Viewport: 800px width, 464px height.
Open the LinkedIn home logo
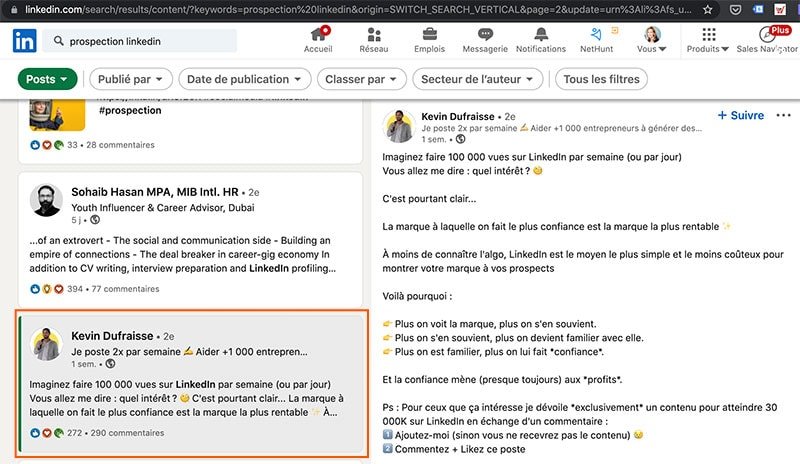tap(24, 40)
